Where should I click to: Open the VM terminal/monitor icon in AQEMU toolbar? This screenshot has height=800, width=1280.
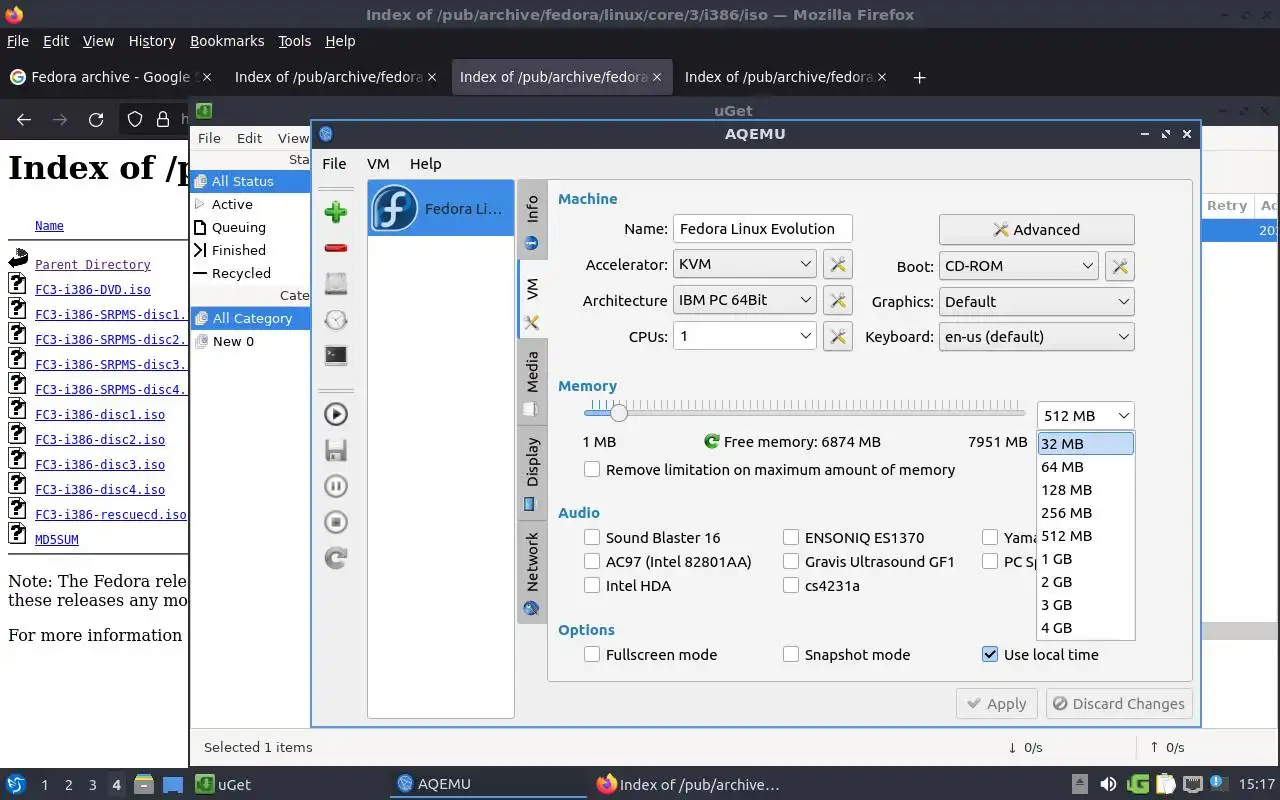pos(336,355)
